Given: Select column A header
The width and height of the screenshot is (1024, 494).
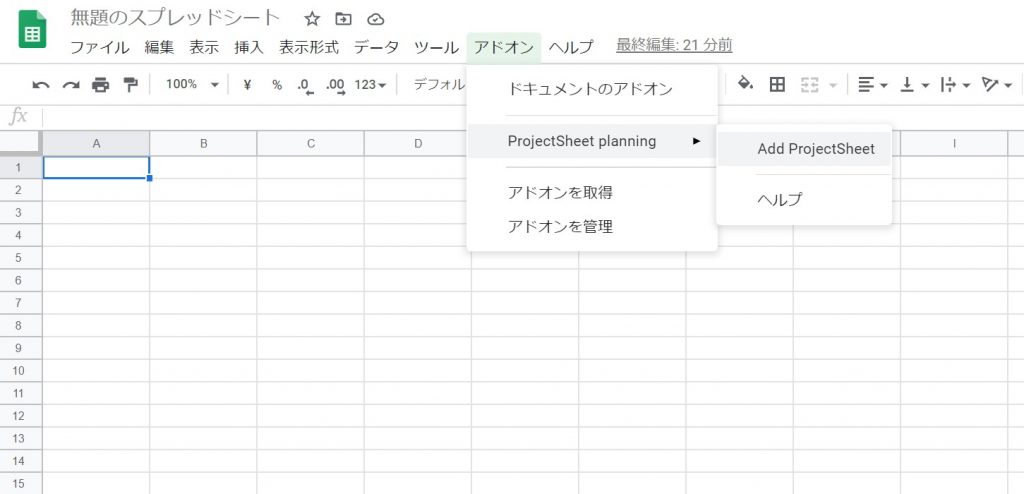Looking at the screenshot, I should tap(96, 144).
